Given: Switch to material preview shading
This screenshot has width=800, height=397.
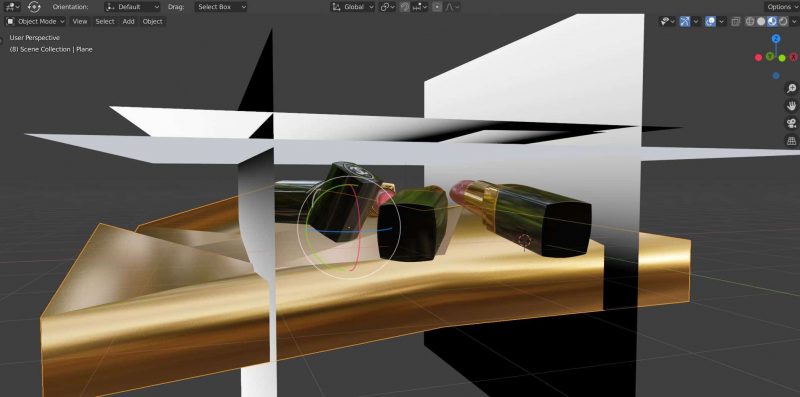Looking at the screenshot, I should (772, 21).
